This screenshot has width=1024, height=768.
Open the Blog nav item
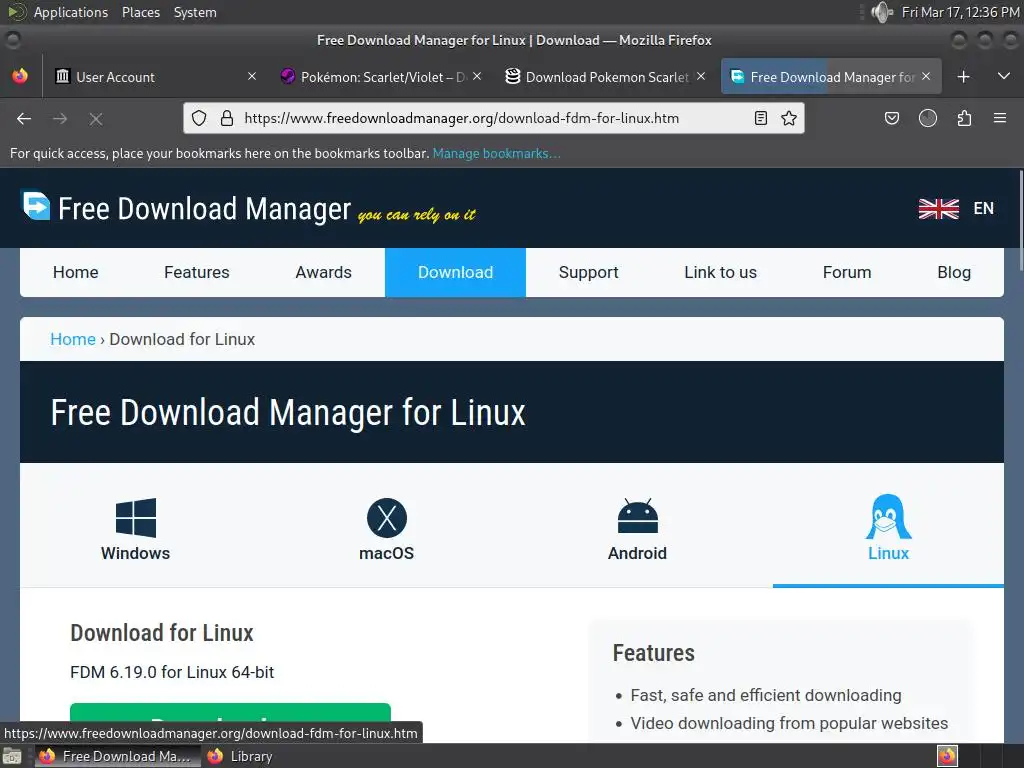954,272
